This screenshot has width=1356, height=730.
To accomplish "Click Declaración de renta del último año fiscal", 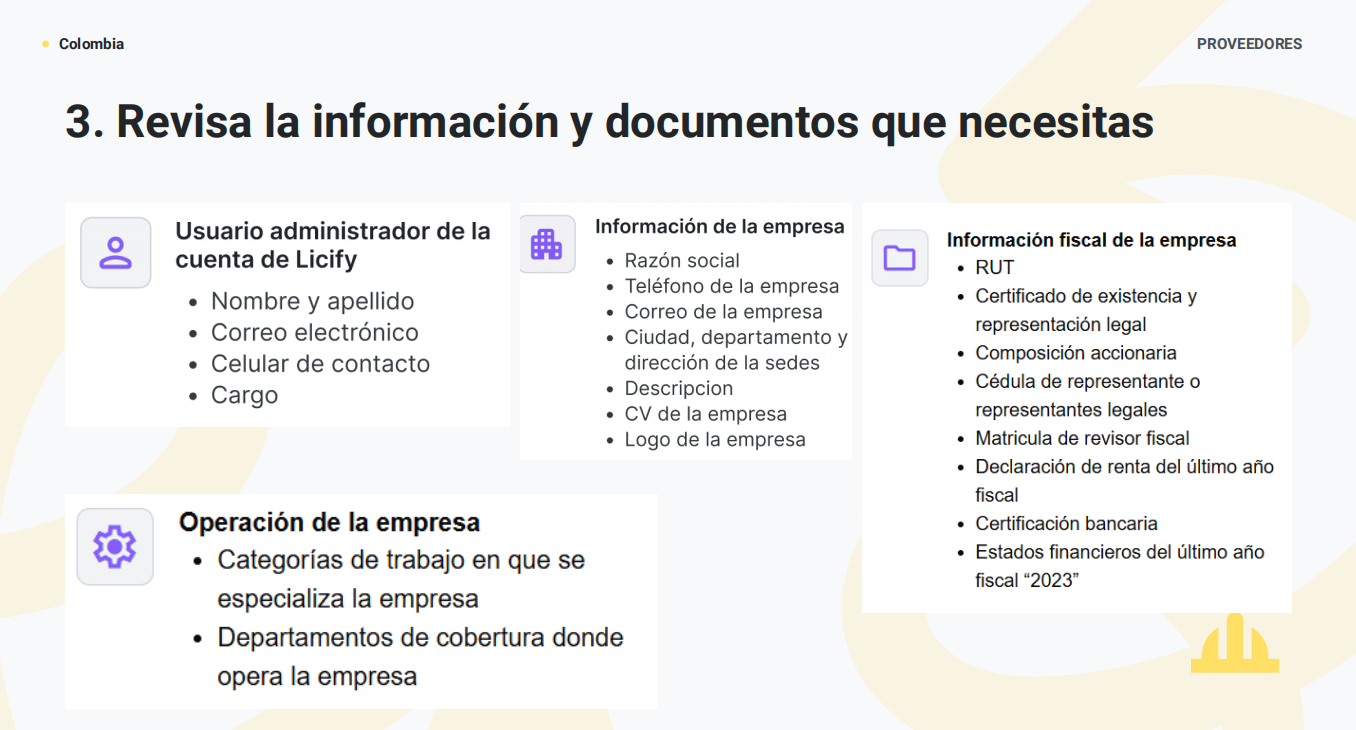I will click(x=1125, y=481).
